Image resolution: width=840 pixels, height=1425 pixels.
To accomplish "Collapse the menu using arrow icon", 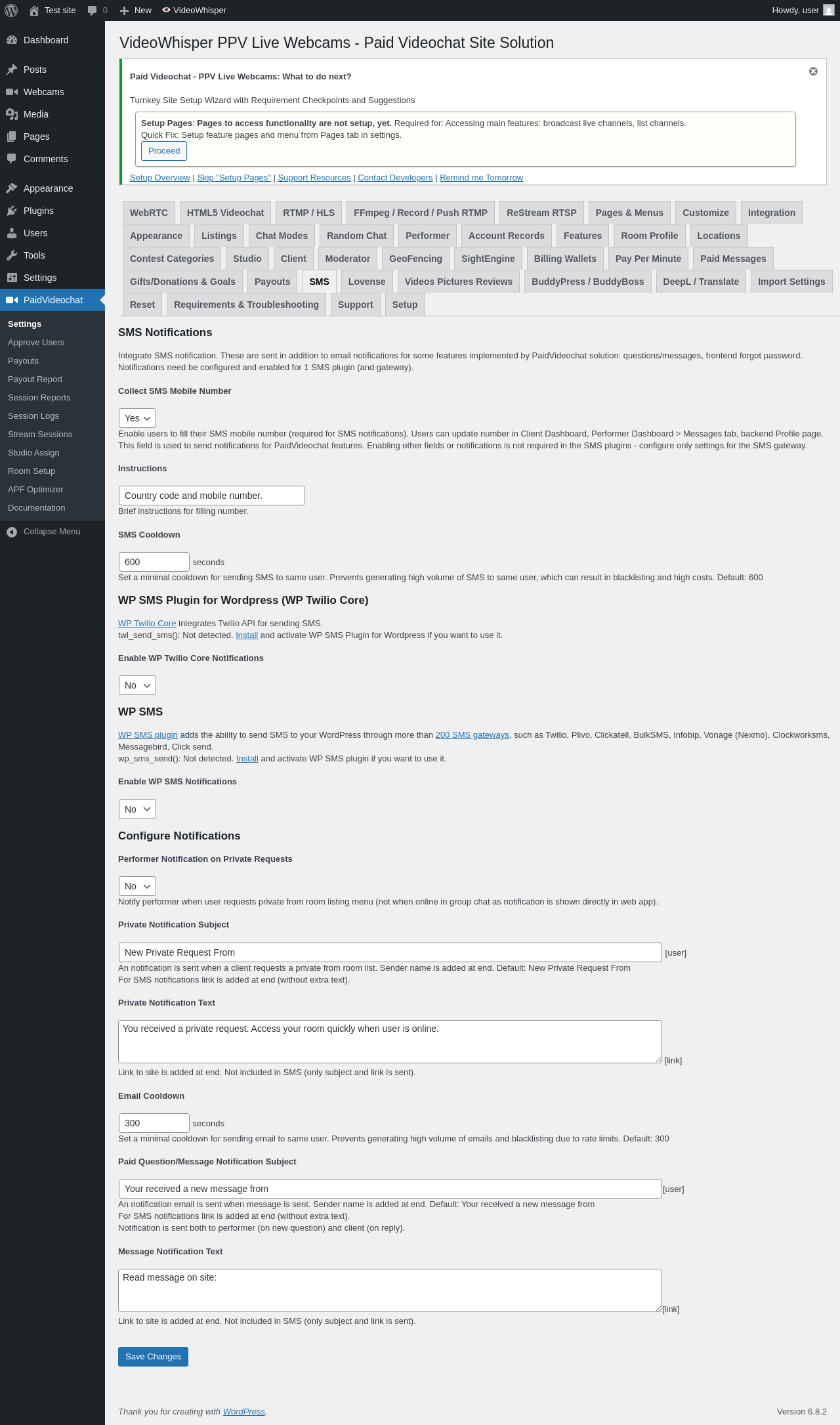I will click(x=12, y=532).
